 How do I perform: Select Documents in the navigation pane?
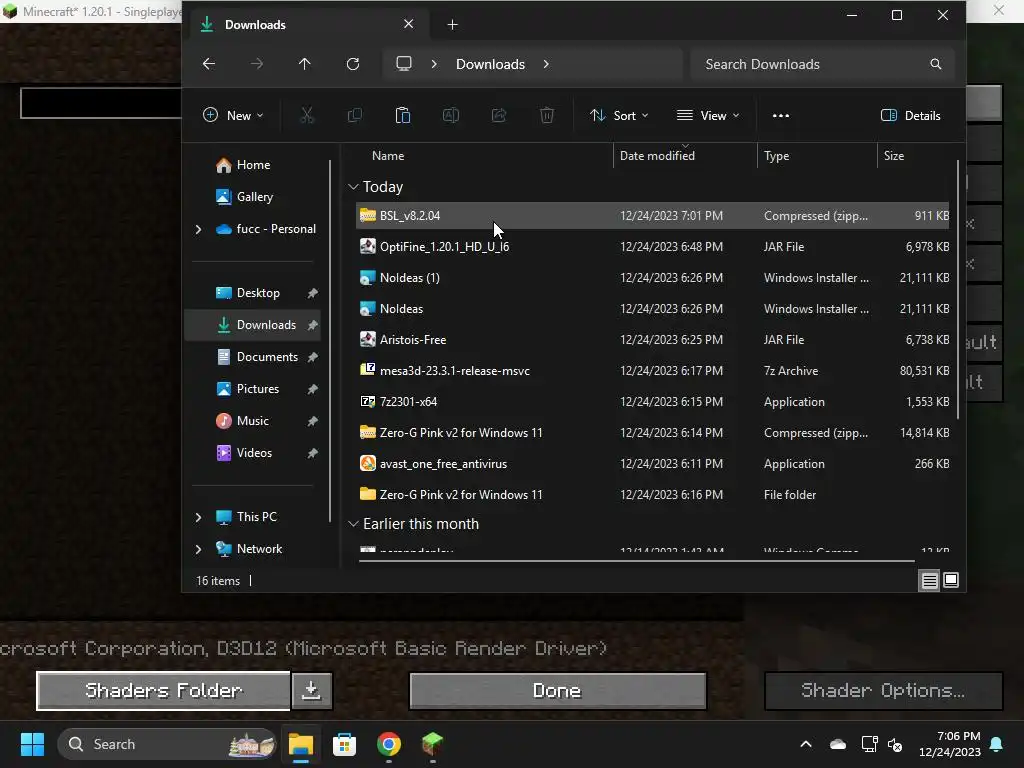click(x=257, y=357)
